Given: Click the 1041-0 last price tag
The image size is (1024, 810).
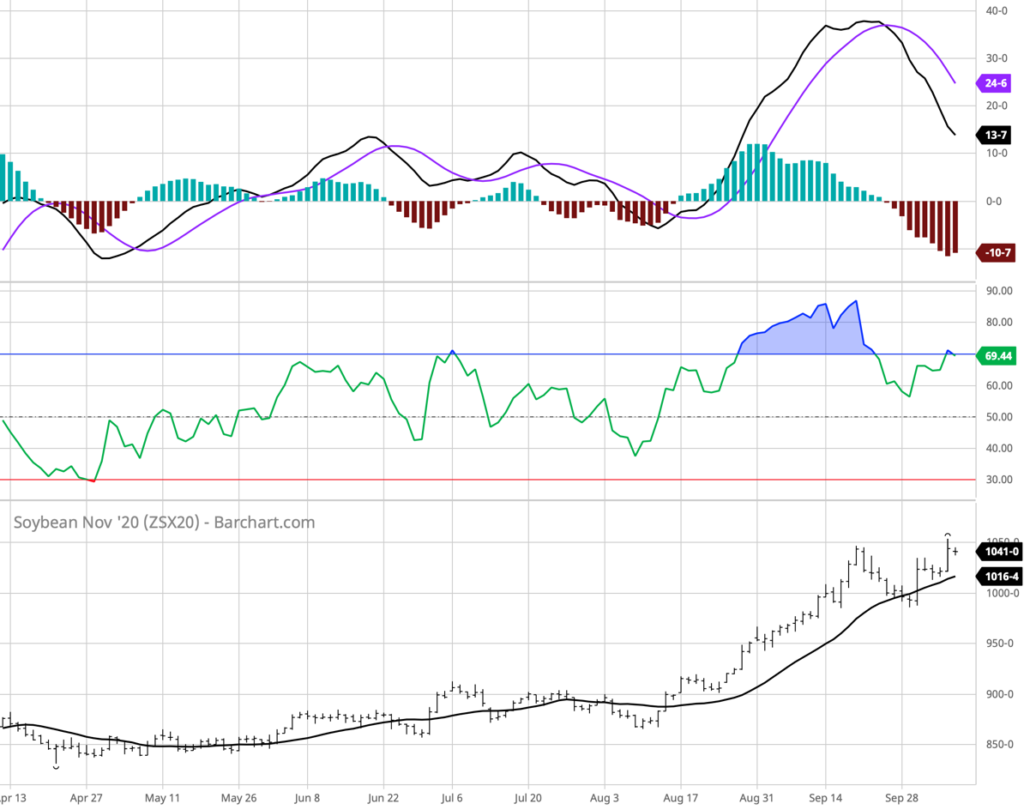Looking at the screenshot, I should click(x=998, y=552).
